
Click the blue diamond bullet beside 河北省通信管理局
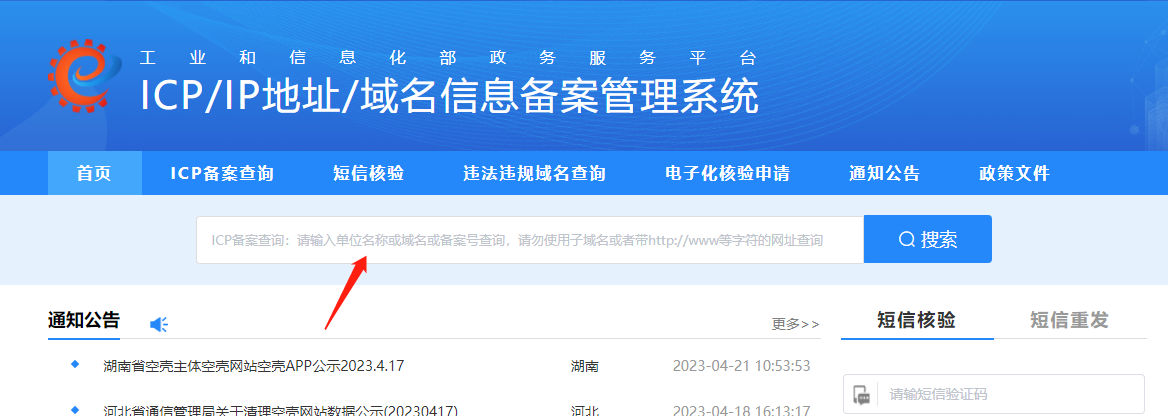74,410
